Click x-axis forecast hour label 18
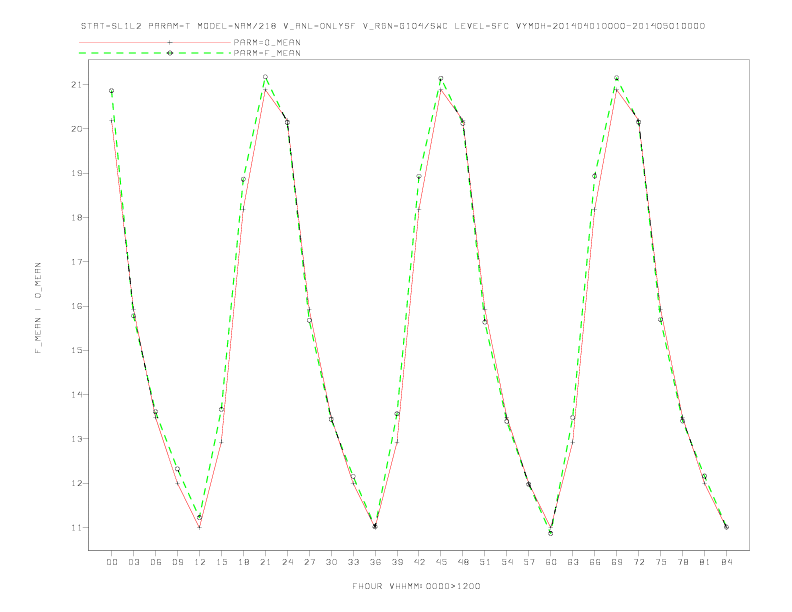 click(243, 562)
